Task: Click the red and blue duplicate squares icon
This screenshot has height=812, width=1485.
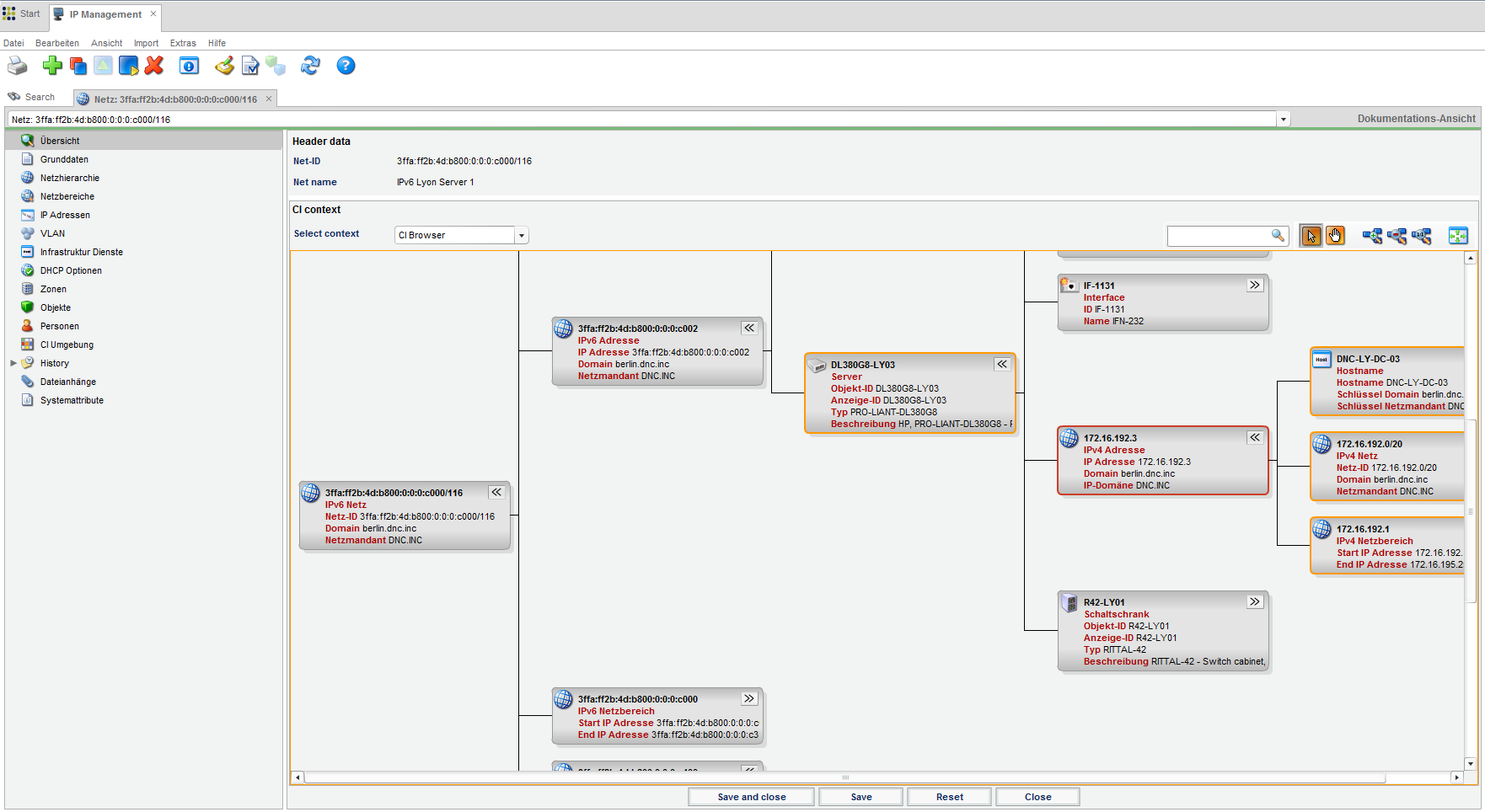Action: [78, 66]
